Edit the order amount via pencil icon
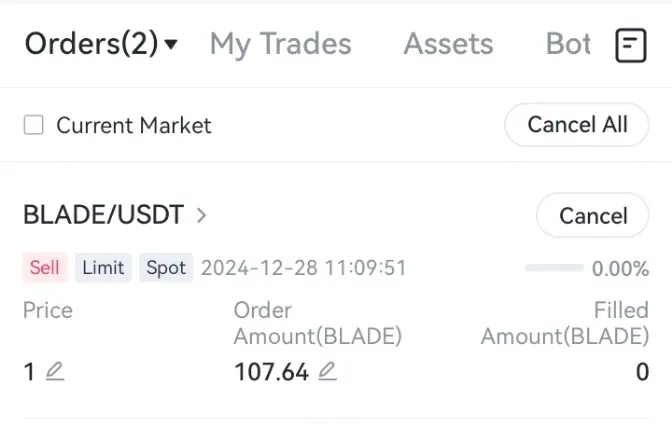Screen dimensions: 672x424 click(327, 372)
